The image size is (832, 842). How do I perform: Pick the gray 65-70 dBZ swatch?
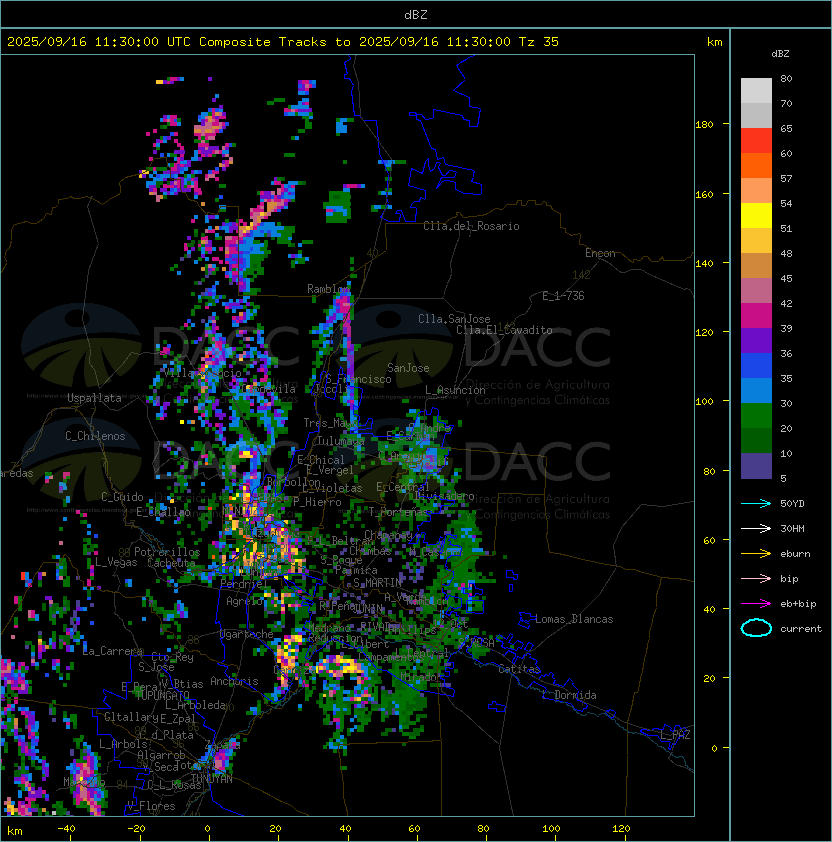[756, 115]
